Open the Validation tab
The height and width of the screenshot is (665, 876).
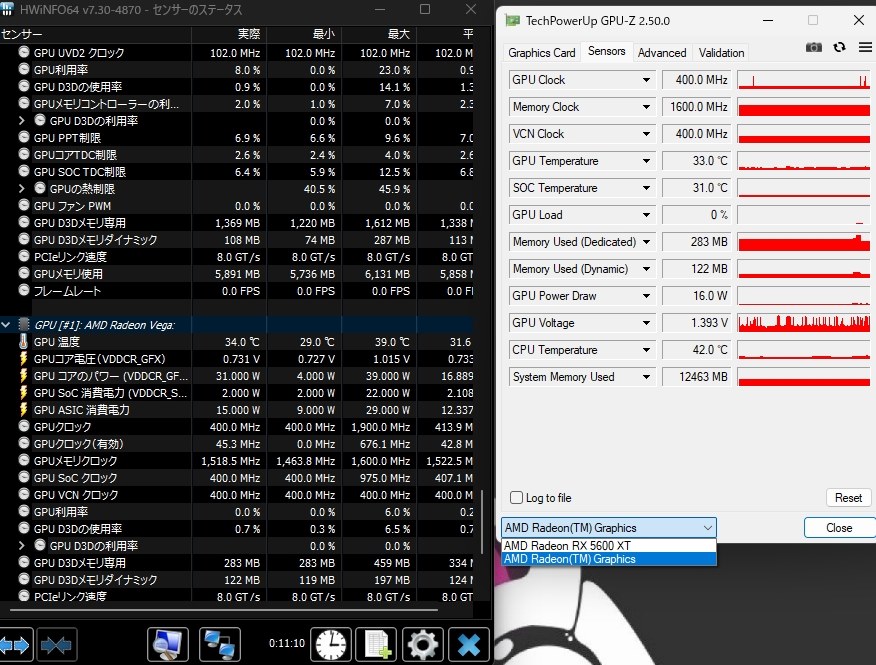tap(721, 53)
